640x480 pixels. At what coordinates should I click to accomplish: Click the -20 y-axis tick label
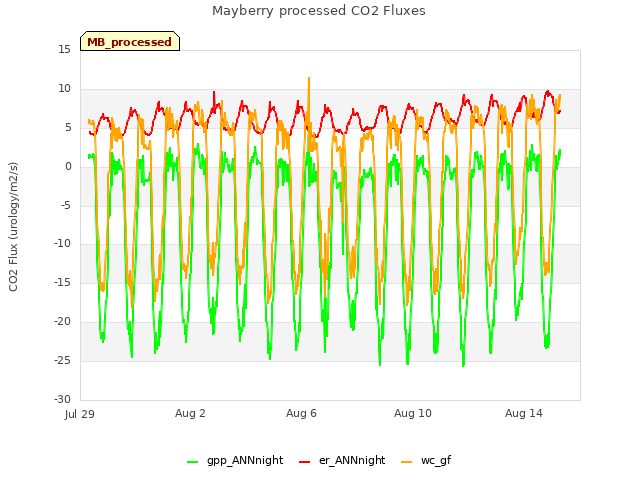63,321
